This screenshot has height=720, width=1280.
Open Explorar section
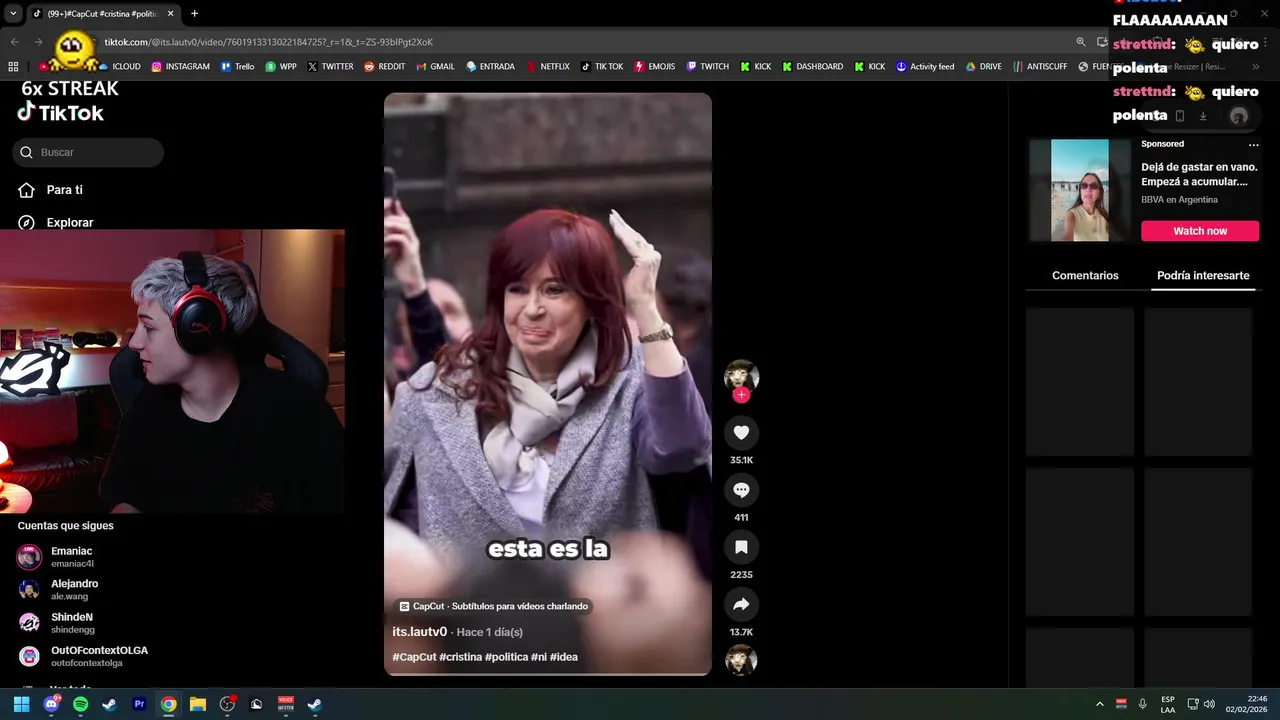coord(55,222)
